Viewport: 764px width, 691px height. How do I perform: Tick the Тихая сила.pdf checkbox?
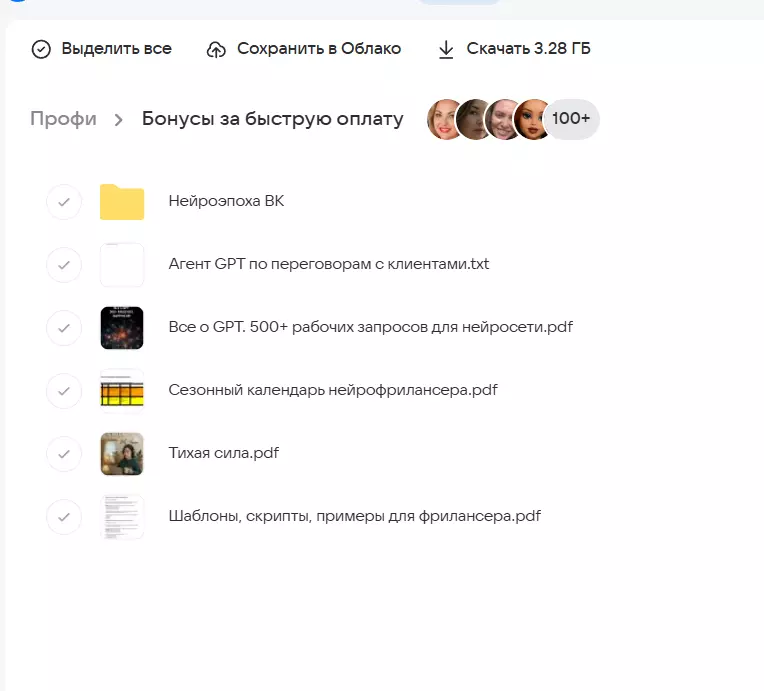64,454
